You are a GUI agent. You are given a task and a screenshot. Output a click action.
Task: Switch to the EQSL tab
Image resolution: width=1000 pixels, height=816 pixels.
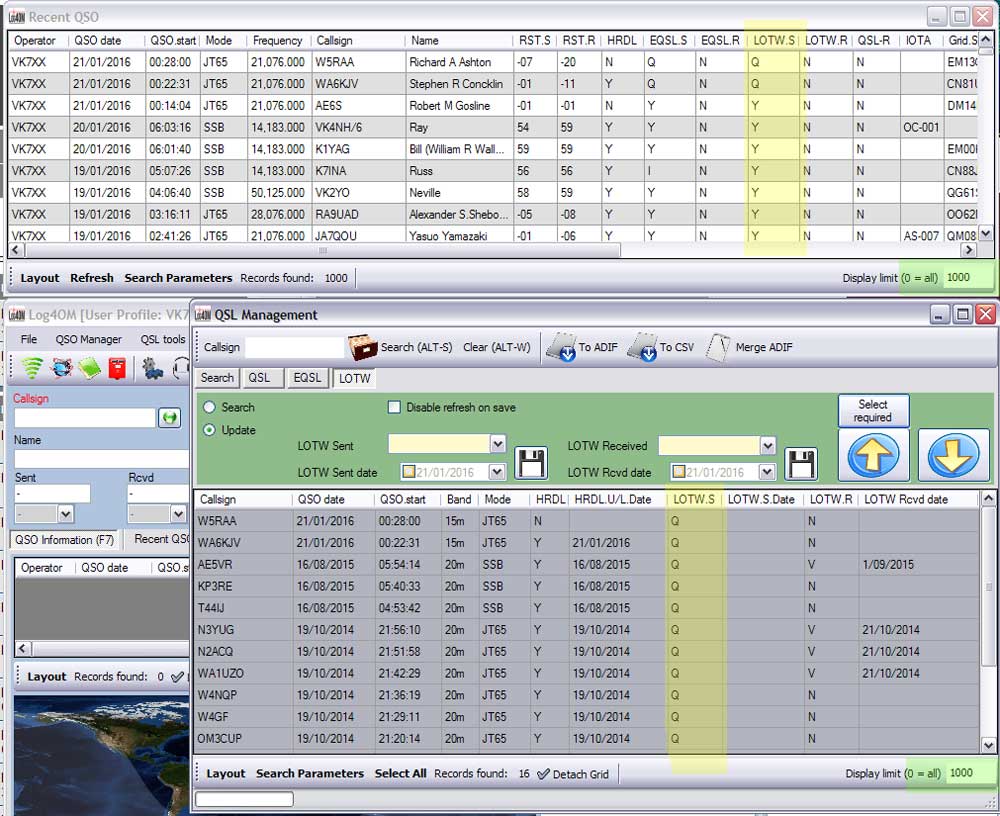[x=307, y=378]
